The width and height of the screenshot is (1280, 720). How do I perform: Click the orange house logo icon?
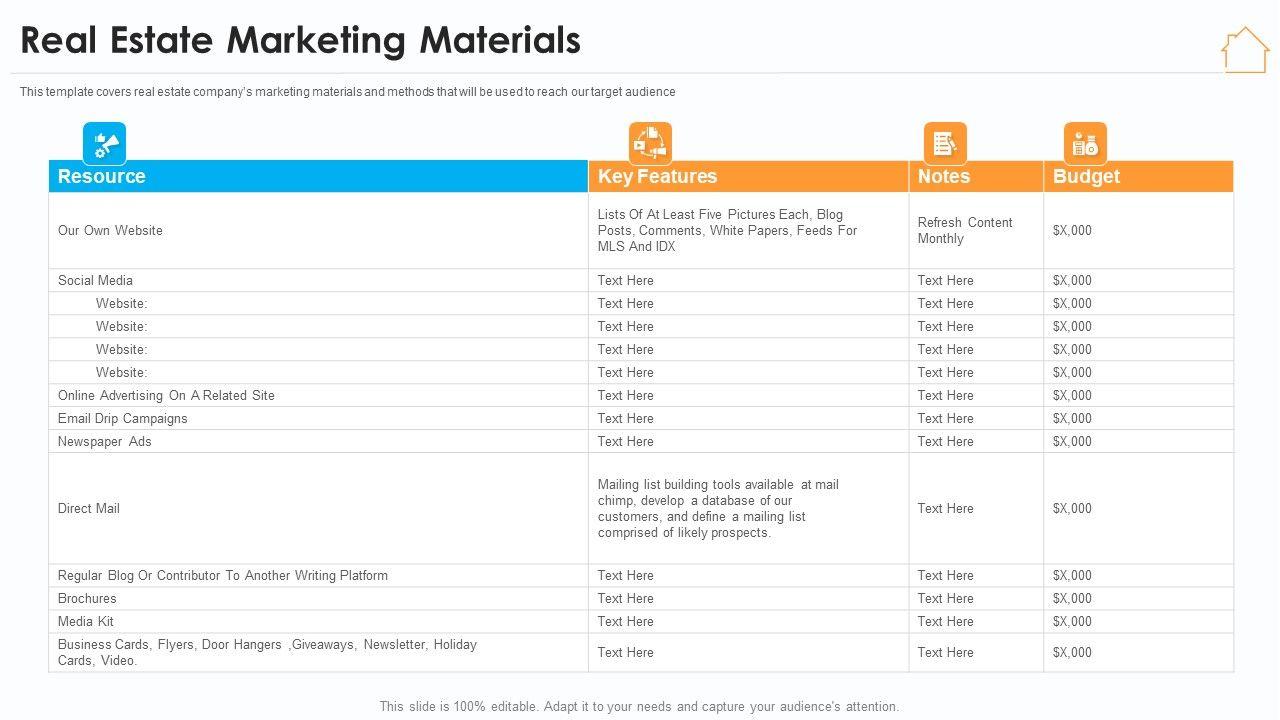pyautogui.click(x=1244, y=49)
